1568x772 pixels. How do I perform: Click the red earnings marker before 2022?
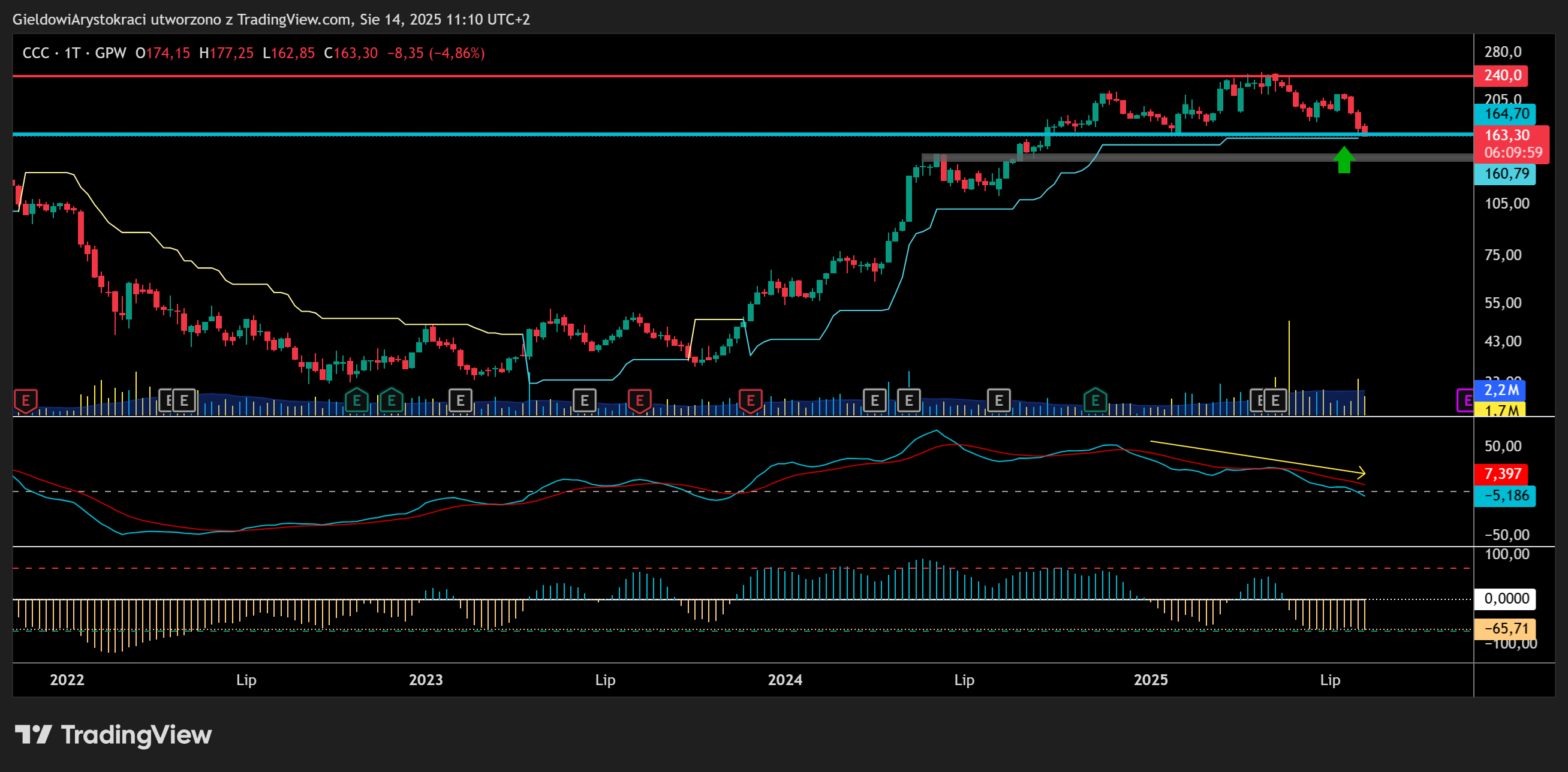coord(26,401)
